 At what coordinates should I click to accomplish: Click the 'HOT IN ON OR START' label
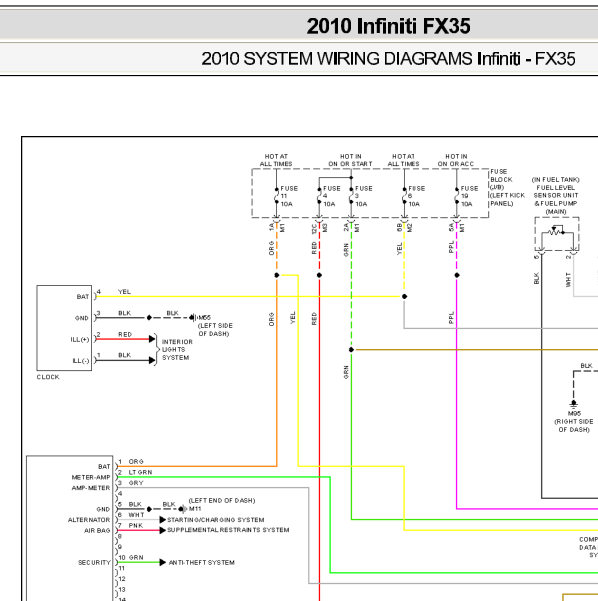tap(350, 160)
